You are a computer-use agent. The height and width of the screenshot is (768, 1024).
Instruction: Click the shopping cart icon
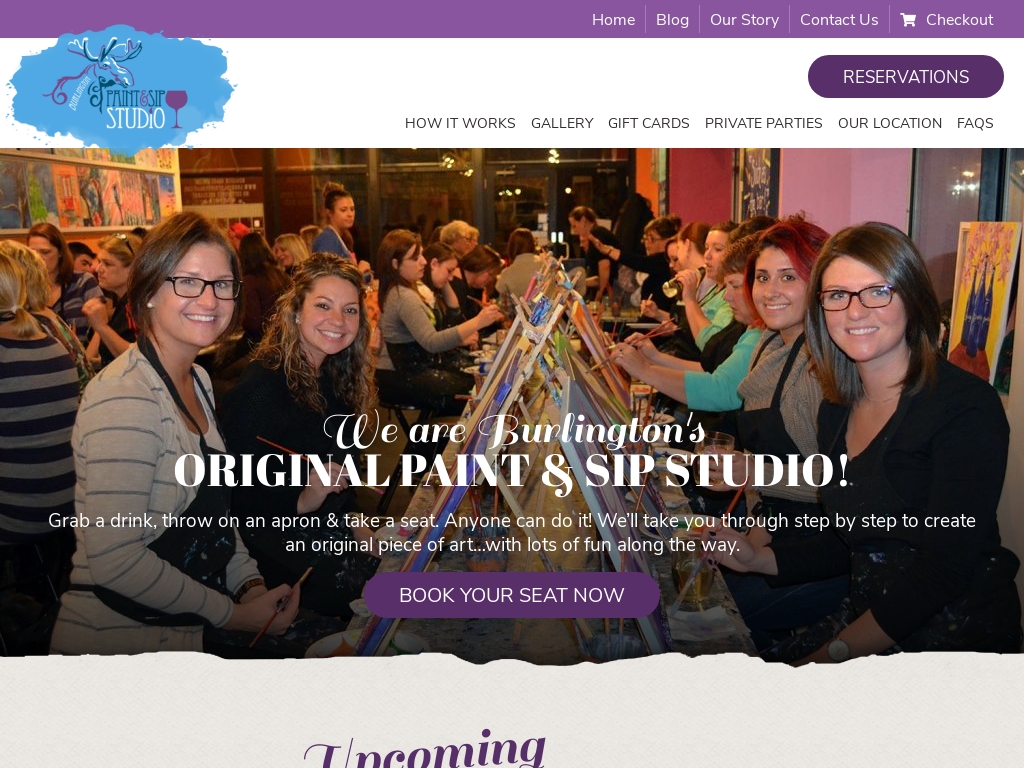coord(908,20)
